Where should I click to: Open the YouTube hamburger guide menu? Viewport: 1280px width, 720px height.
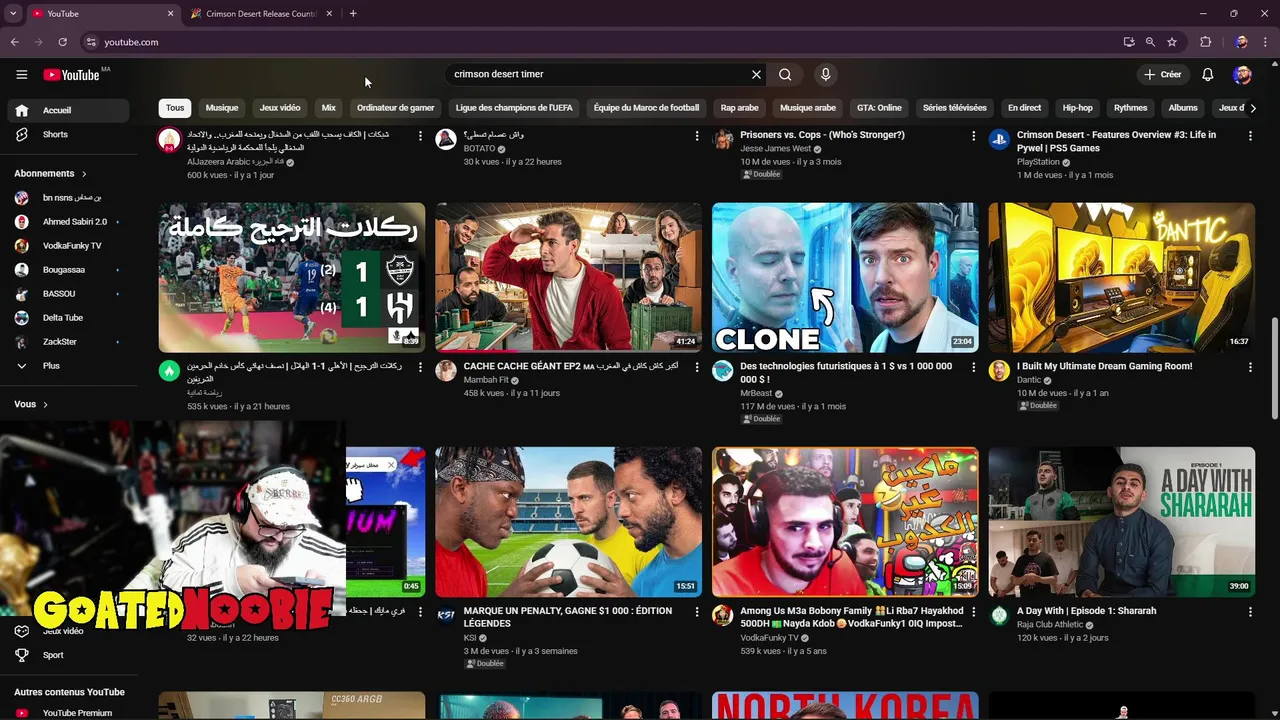point(21,75)
